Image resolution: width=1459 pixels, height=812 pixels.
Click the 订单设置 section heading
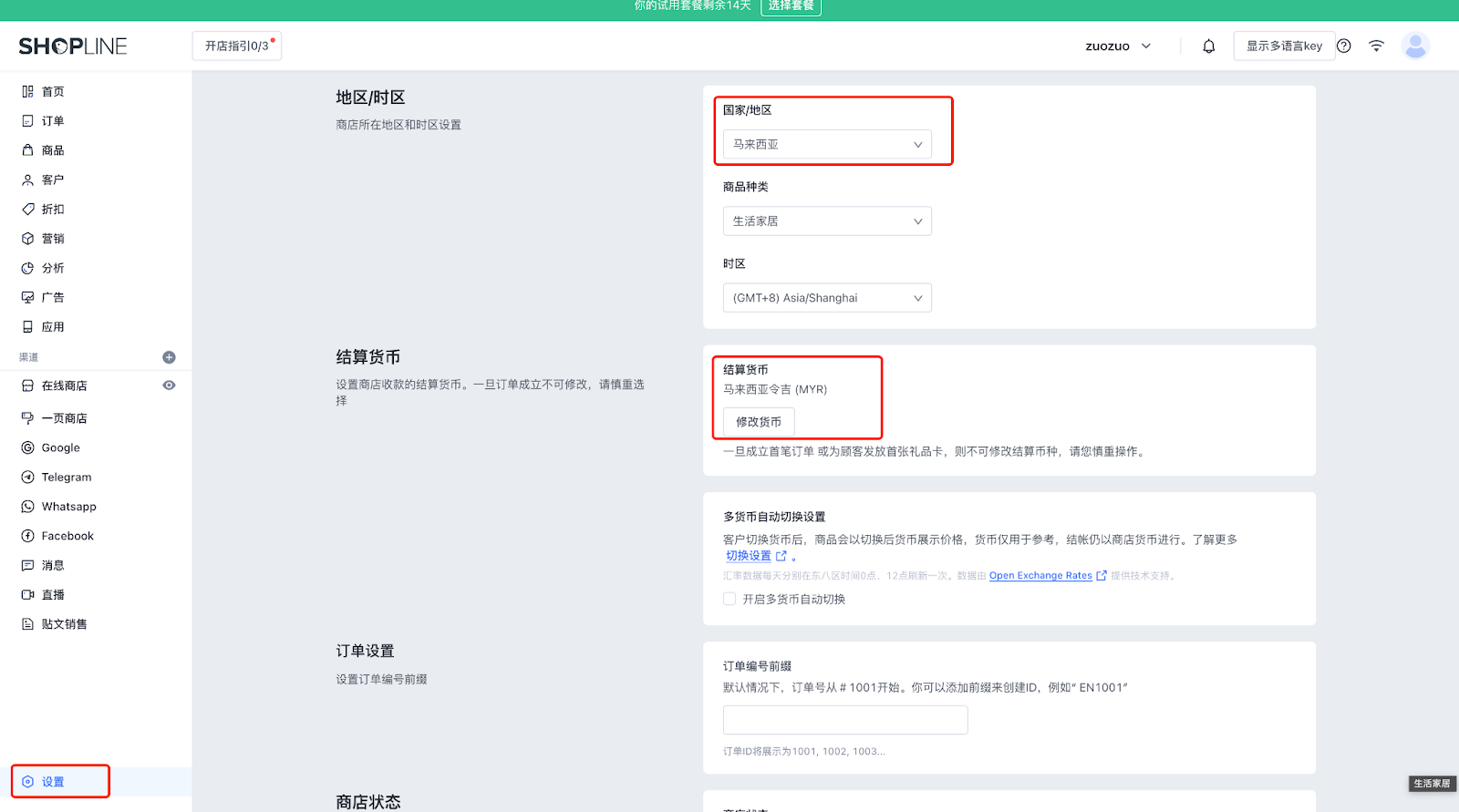(x=365, y=651)
